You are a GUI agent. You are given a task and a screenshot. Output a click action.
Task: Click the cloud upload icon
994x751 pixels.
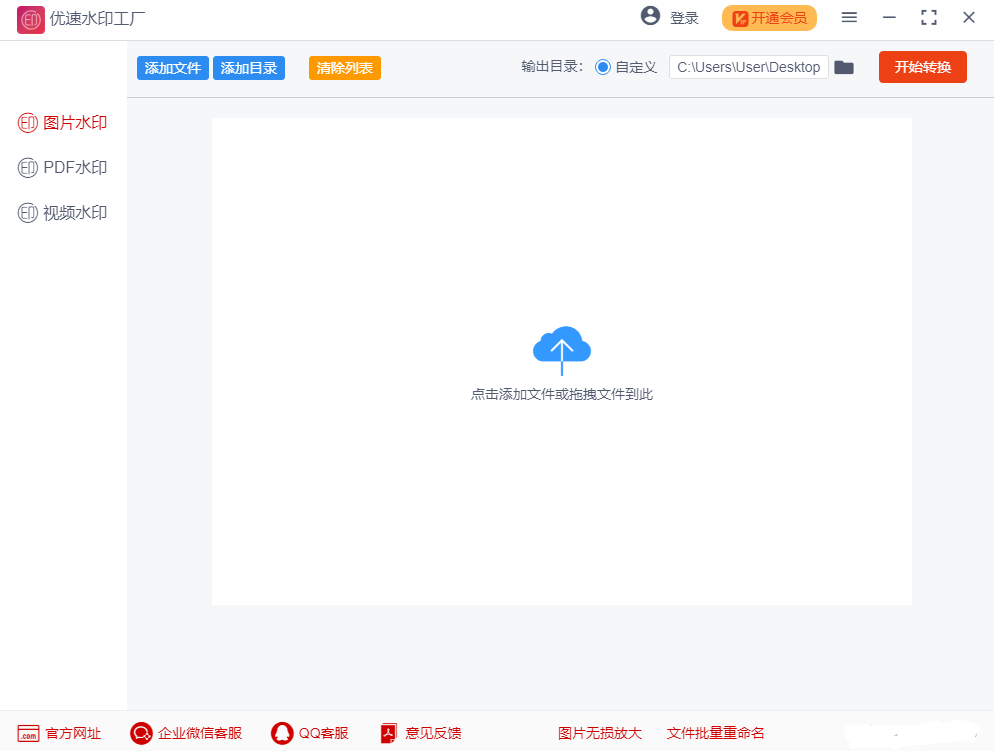pos(561,349)
